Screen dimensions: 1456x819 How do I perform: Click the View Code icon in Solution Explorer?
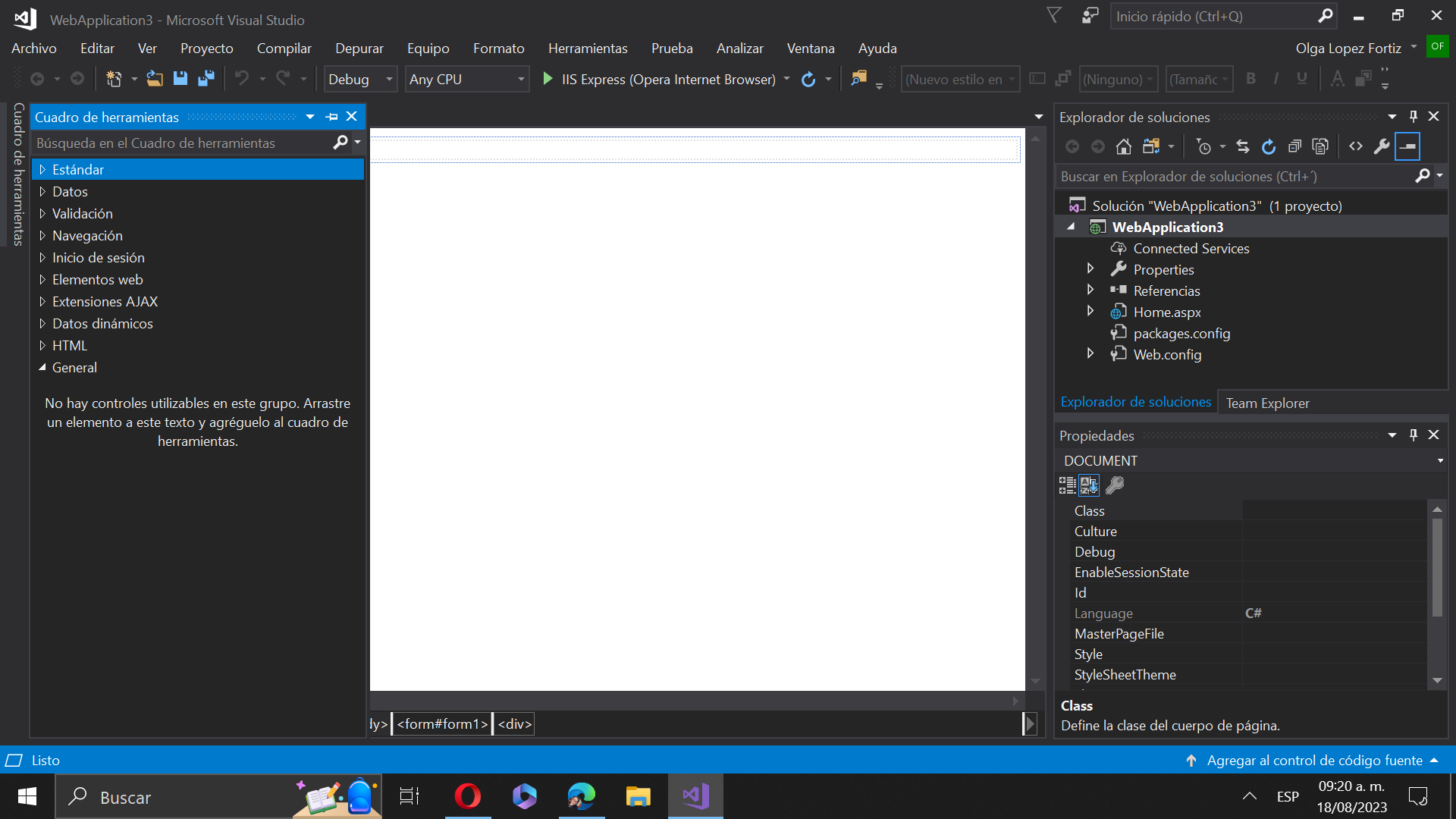tap(1356, 146)
